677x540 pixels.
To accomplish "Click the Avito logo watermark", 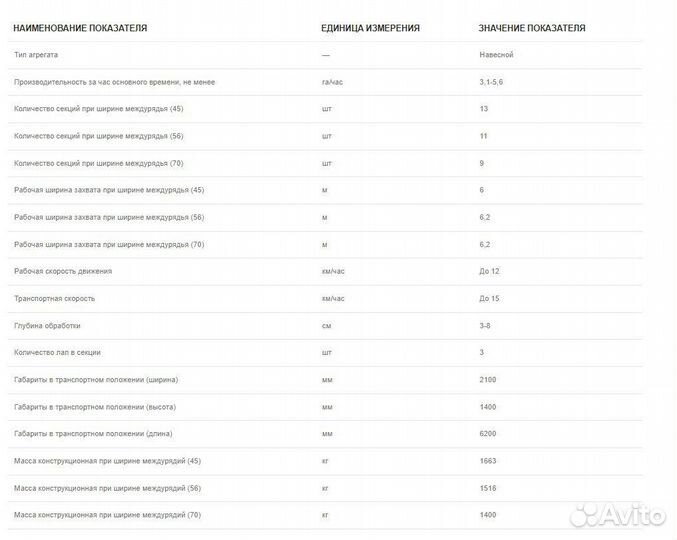I will pos(615,512).
